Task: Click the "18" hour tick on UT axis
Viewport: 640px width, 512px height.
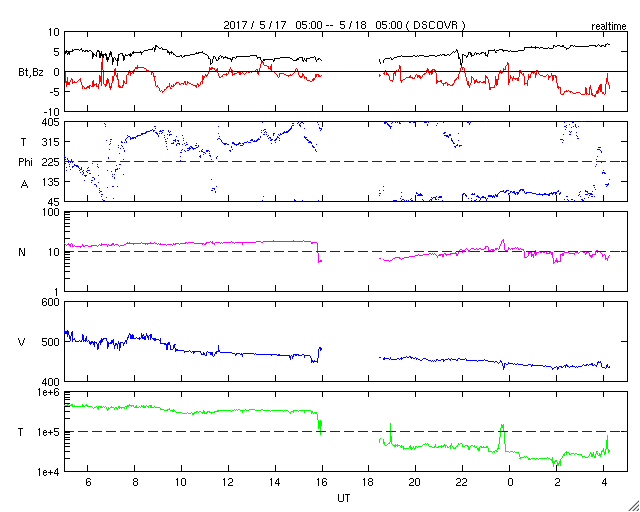Action: click(x=369, y=481)
